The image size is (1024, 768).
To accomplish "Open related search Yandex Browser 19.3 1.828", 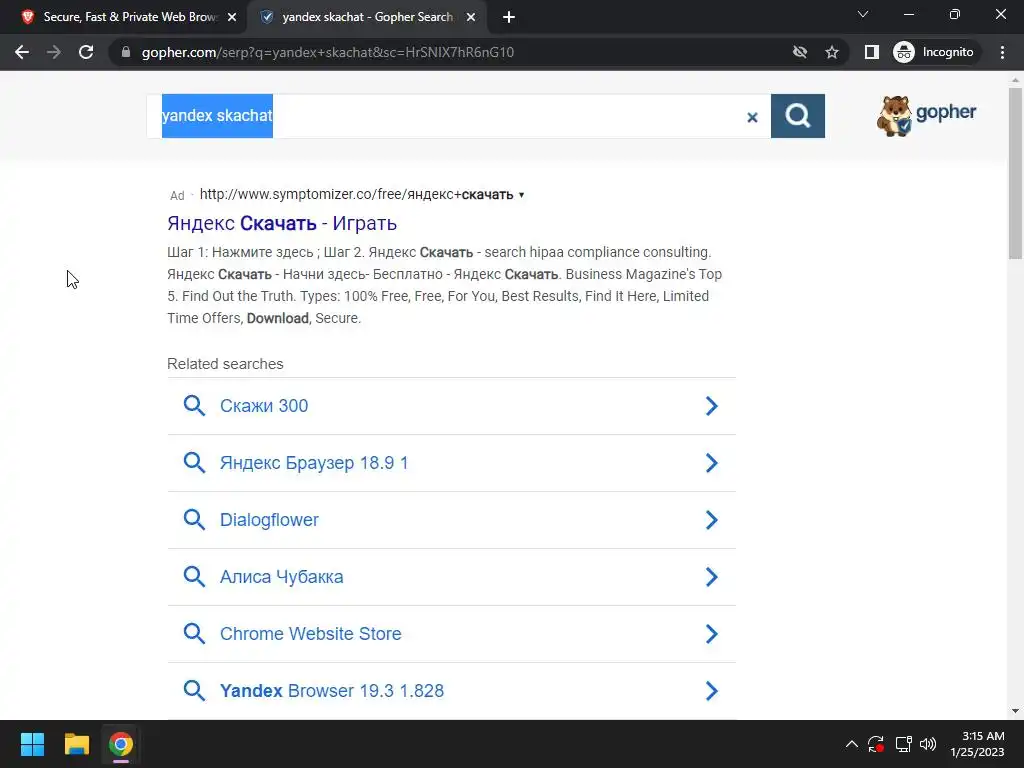I will [x=451, y=690].
